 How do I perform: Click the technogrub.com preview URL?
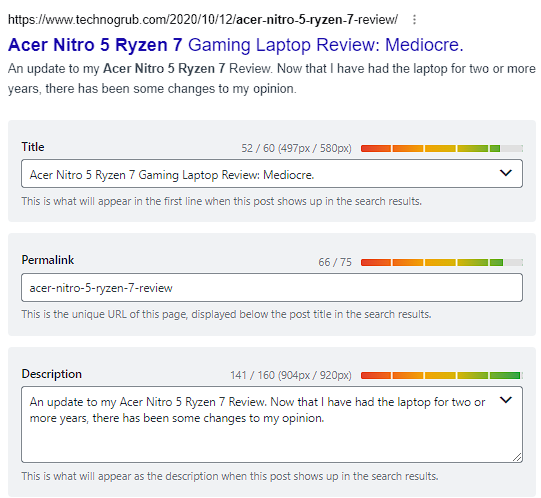point(203,20)
